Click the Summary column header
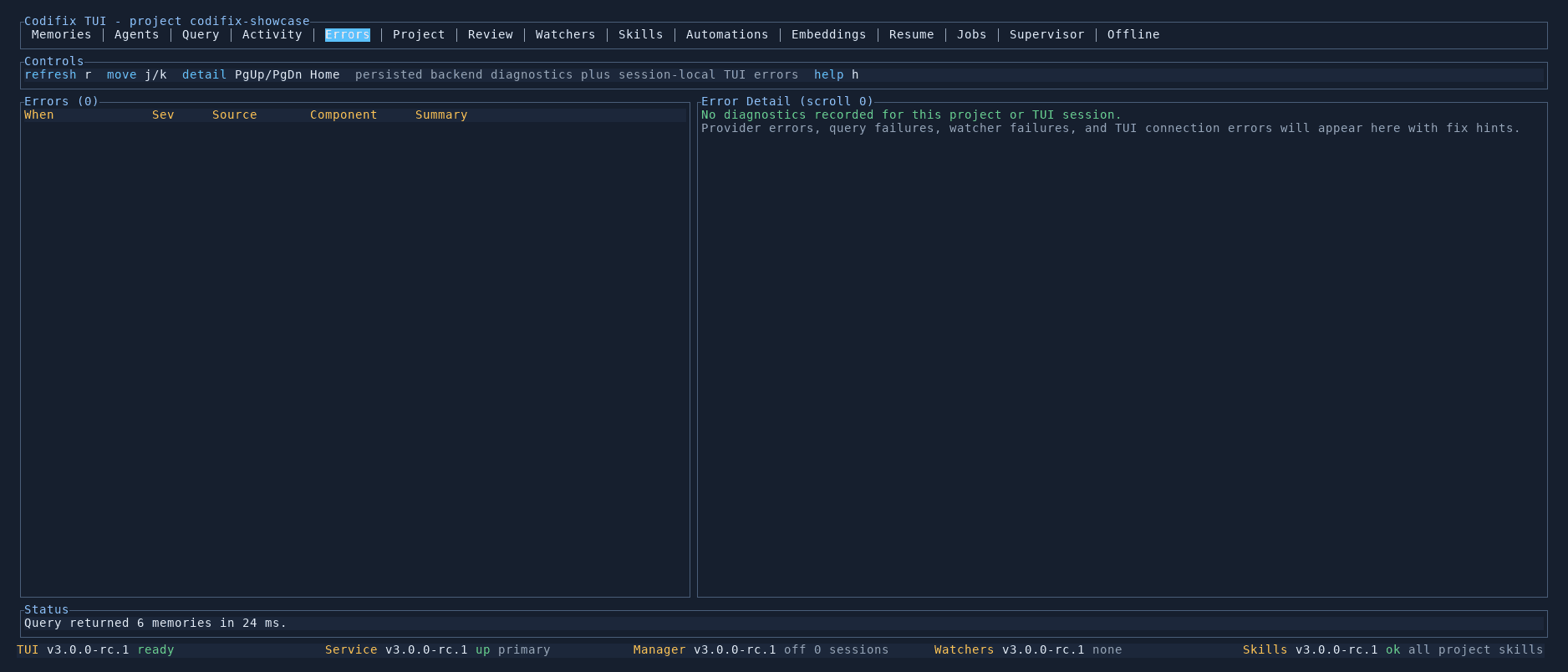 pyautogui.click(x=441, y=115)
